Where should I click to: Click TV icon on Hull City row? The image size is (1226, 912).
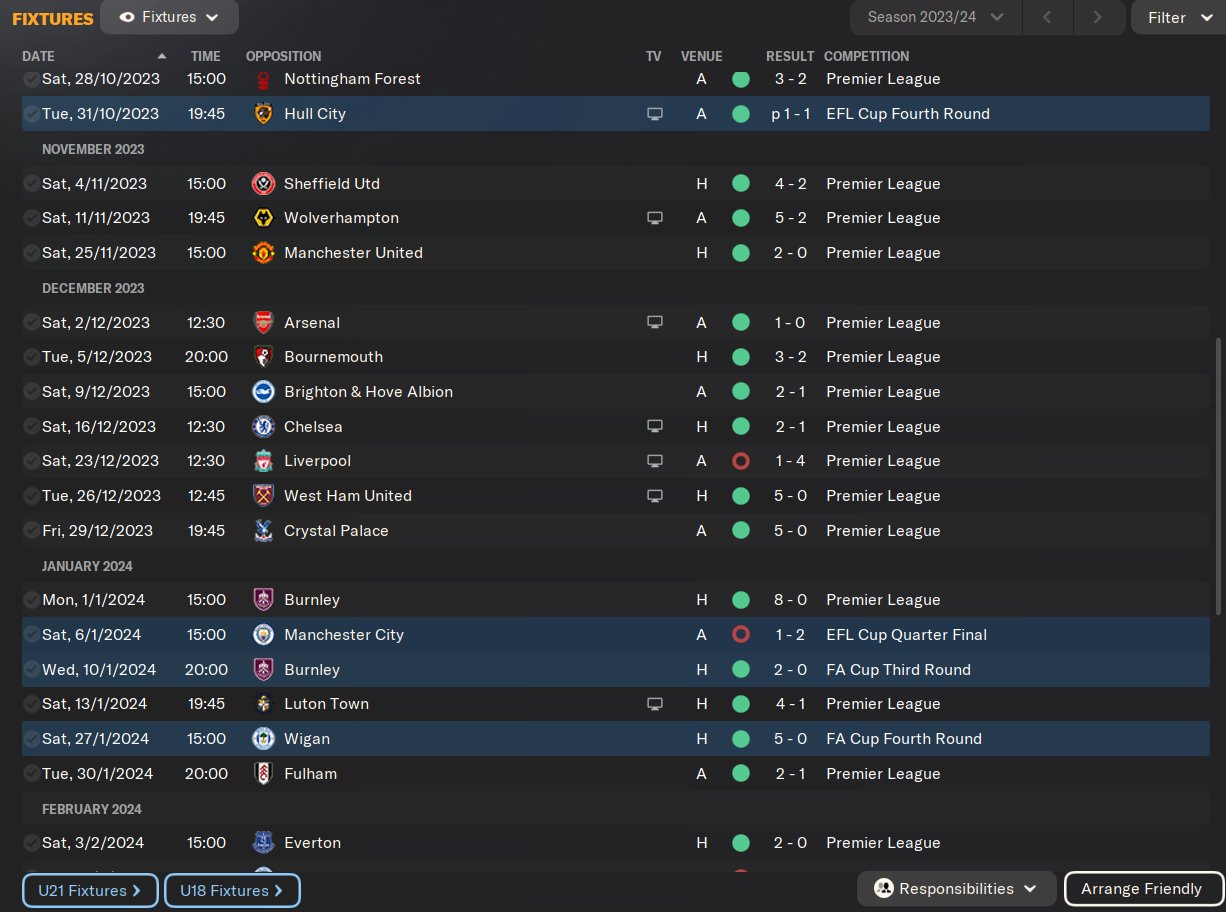pyautogui.click(x=655, y=114)
